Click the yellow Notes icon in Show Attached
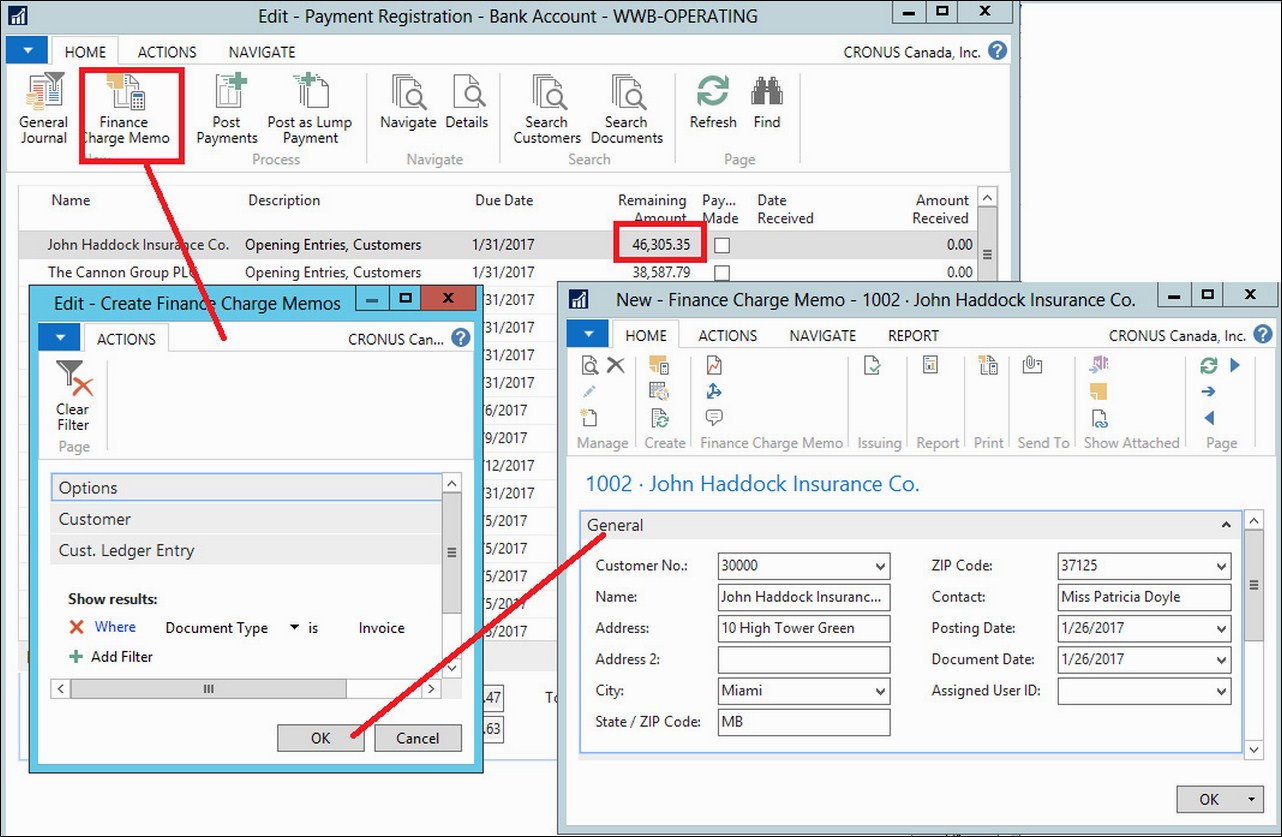The height and width of the screenshot is (837, 1282). [x=1098, y=391]
